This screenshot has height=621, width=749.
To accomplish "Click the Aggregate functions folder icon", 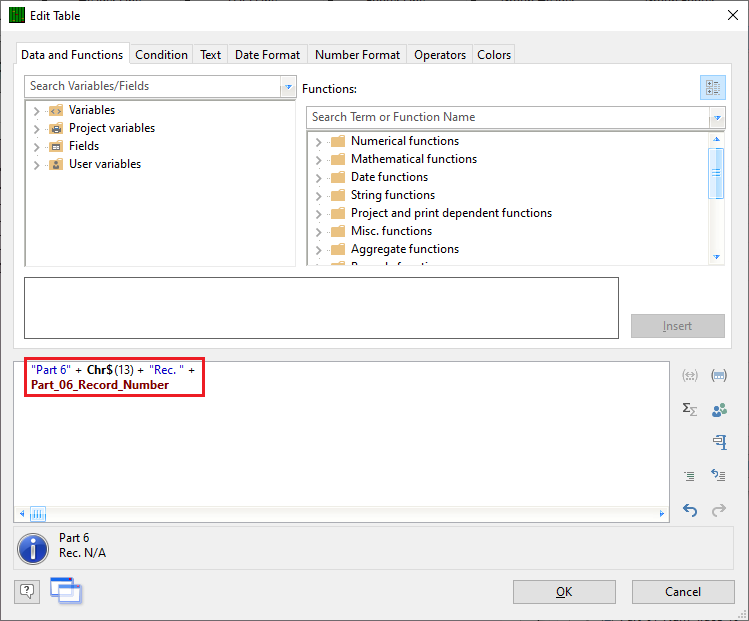I will pos(338,249).
